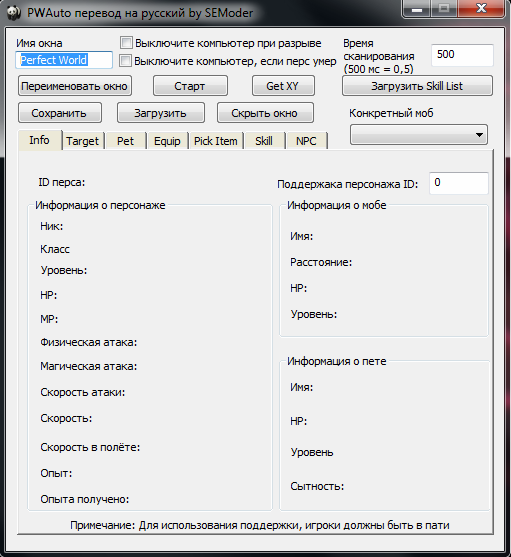Click the Скрыть окно button

click(265, 113)
